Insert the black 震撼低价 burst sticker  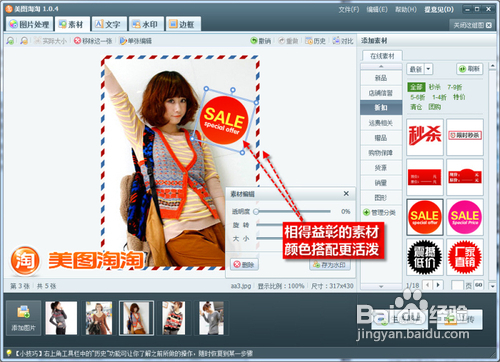[425, 257]
